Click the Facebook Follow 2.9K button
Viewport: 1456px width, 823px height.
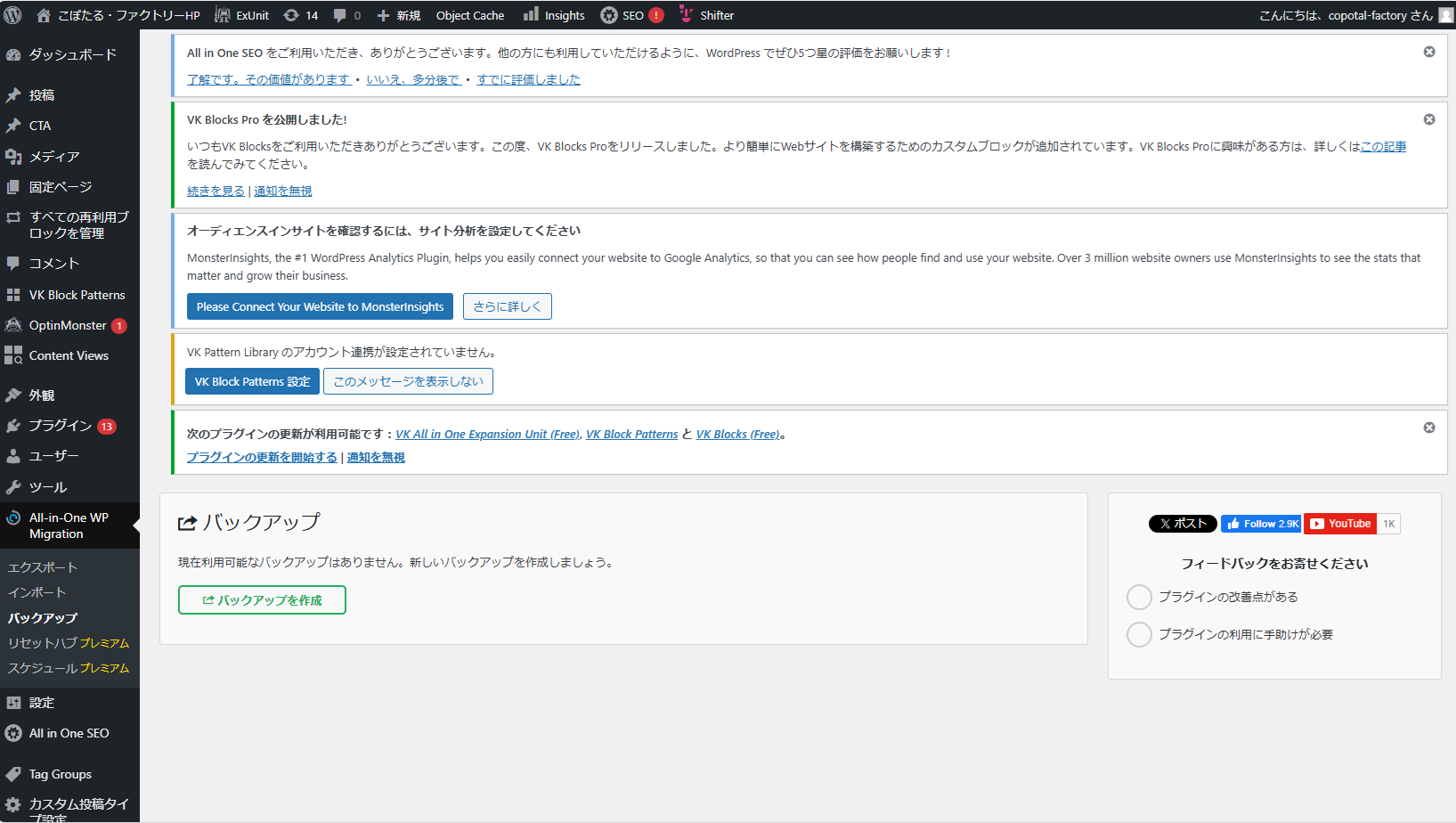coord(1261,524)
